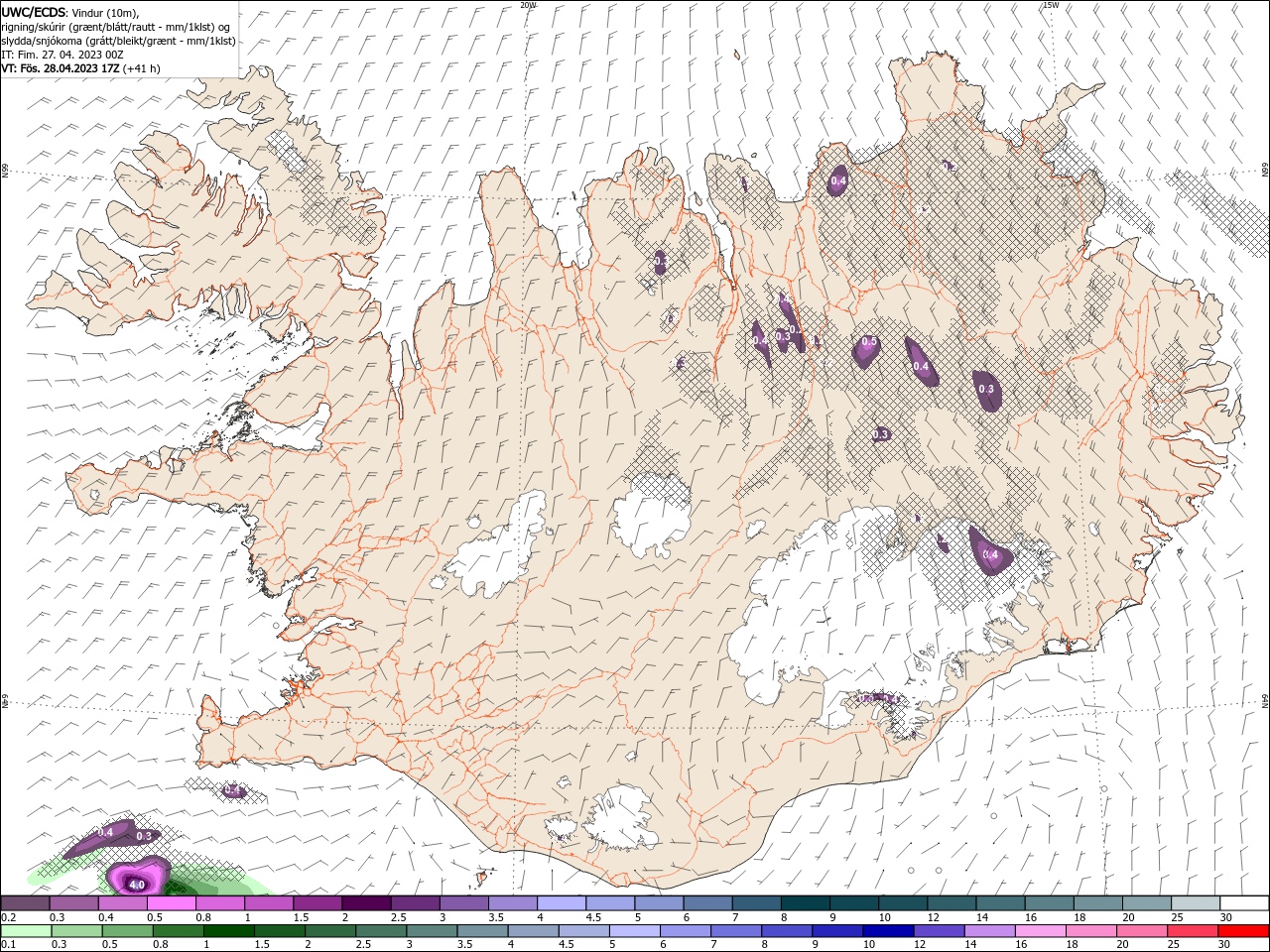Click the purple snow blob labelled '0.5'
This screenshot has height=952, width=1270.
pos(867,349)
